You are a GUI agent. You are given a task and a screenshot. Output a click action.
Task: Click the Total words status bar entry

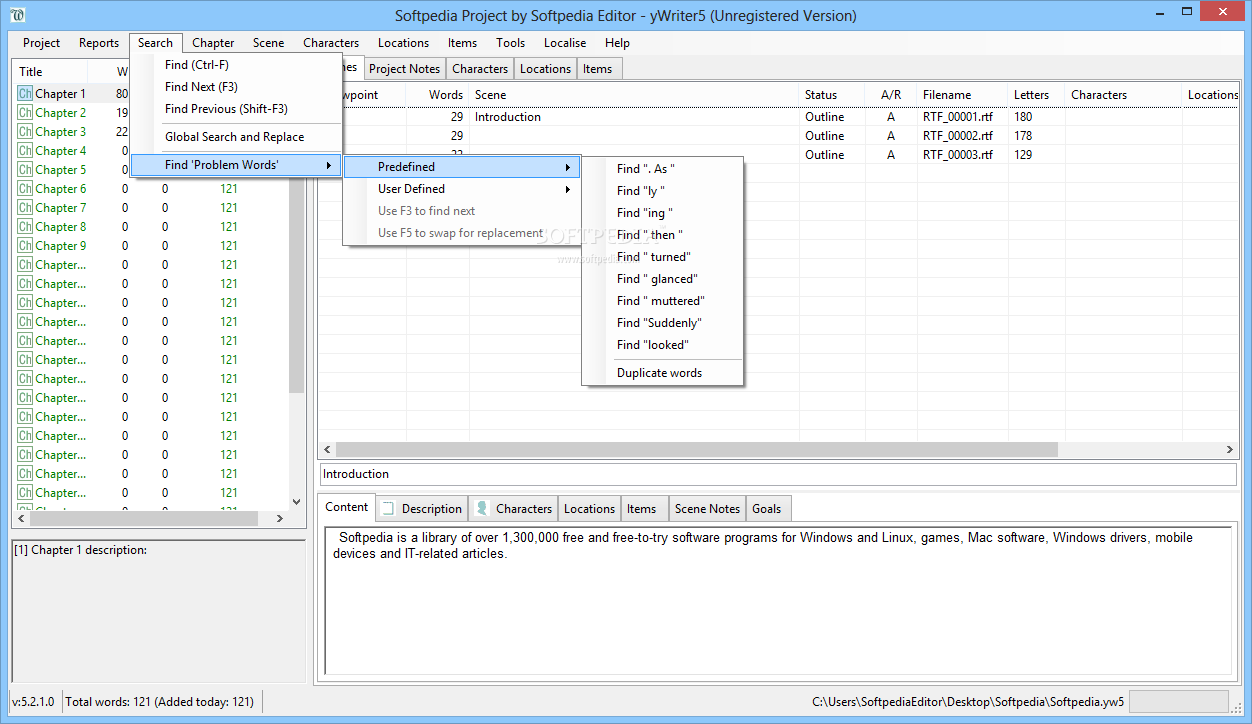coord(160,702)
